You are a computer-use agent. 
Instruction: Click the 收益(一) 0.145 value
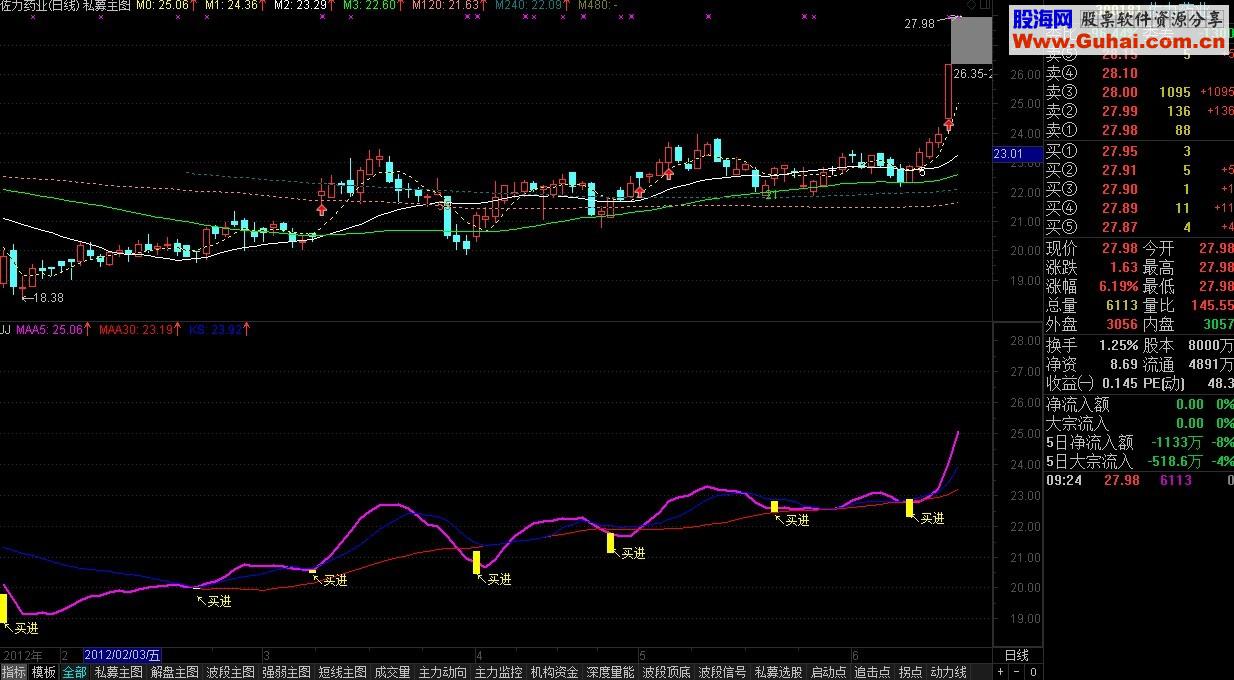click(x=1118, y=383)
